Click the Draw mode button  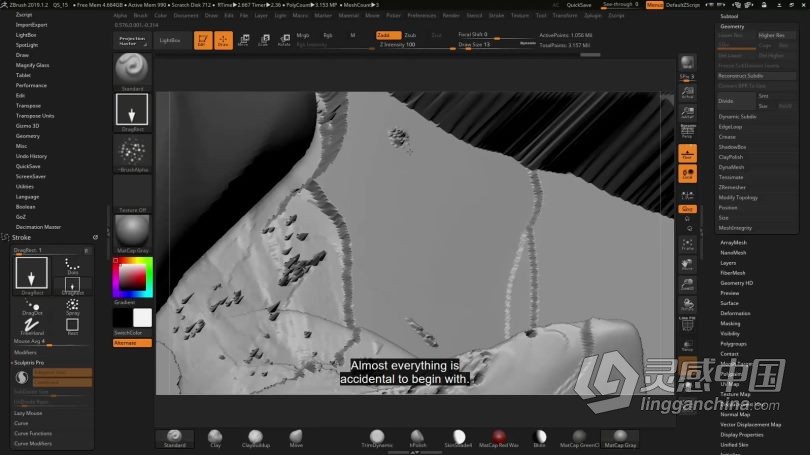[223, 40]
